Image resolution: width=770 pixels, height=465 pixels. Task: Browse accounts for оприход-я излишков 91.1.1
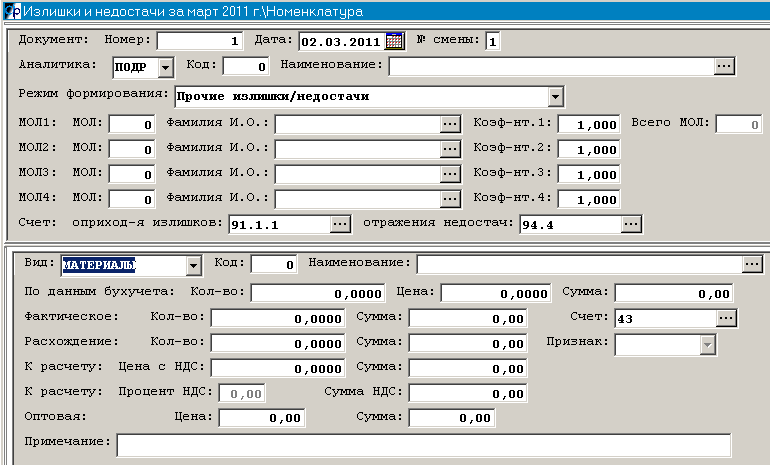coord(341,224)
